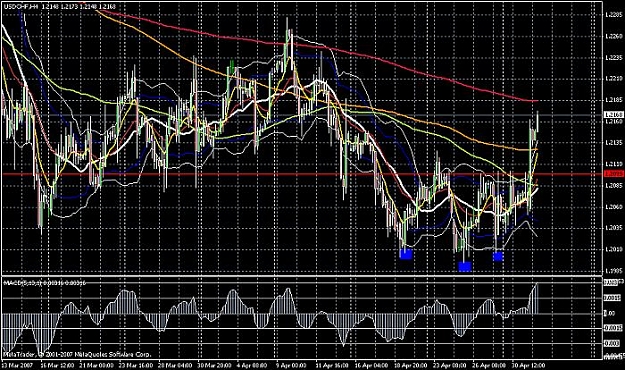Select the 1.2010 price axis label
This screenshot has width=625, height=370.
pos(614,249)
